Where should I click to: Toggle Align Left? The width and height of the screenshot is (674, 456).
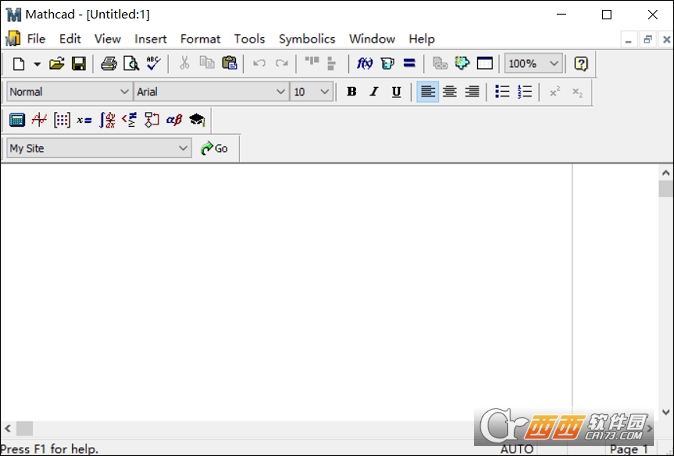[x=428, y=92]
